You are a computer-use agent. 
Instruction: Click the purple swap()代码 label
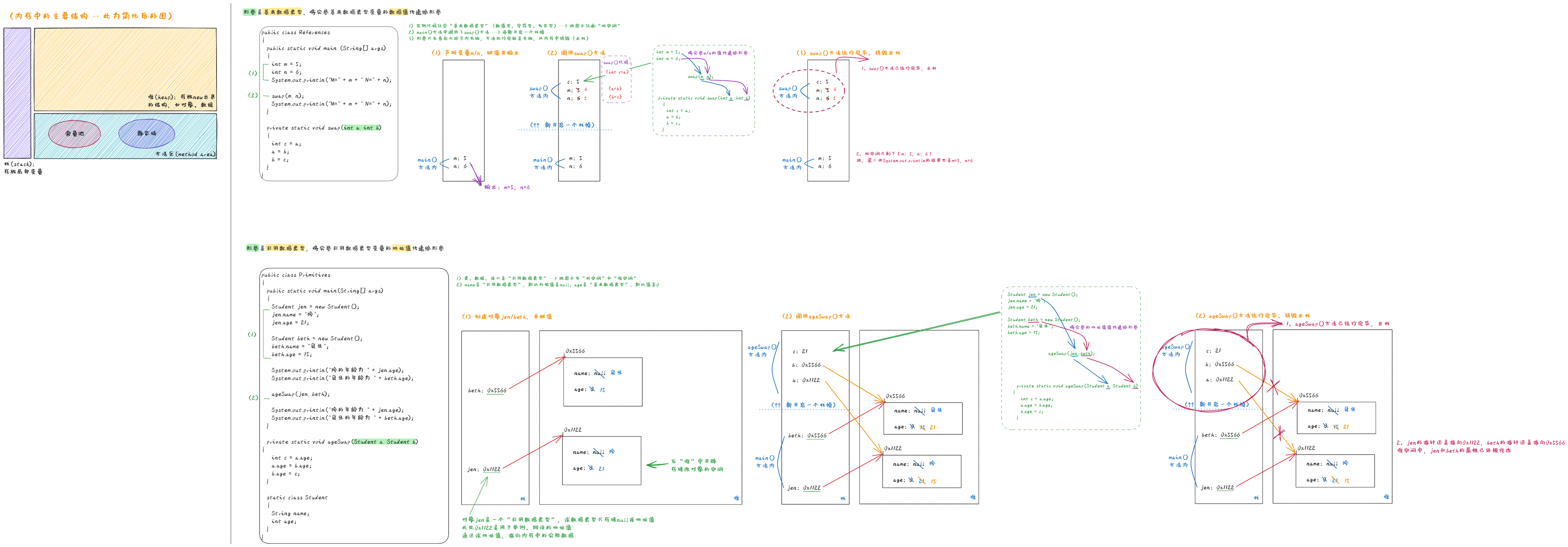[x=616, y=62]
